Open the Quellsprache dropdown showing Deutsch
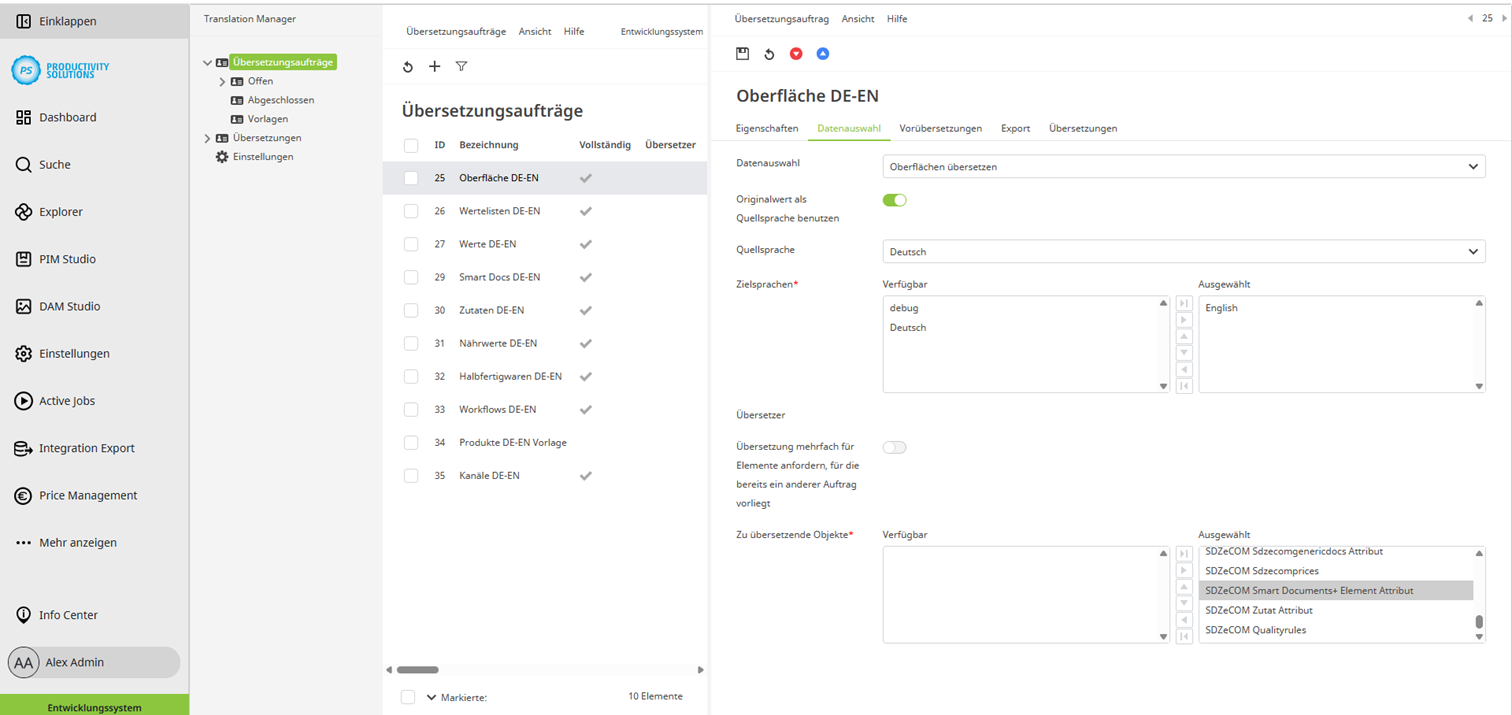 point(1184,251)
